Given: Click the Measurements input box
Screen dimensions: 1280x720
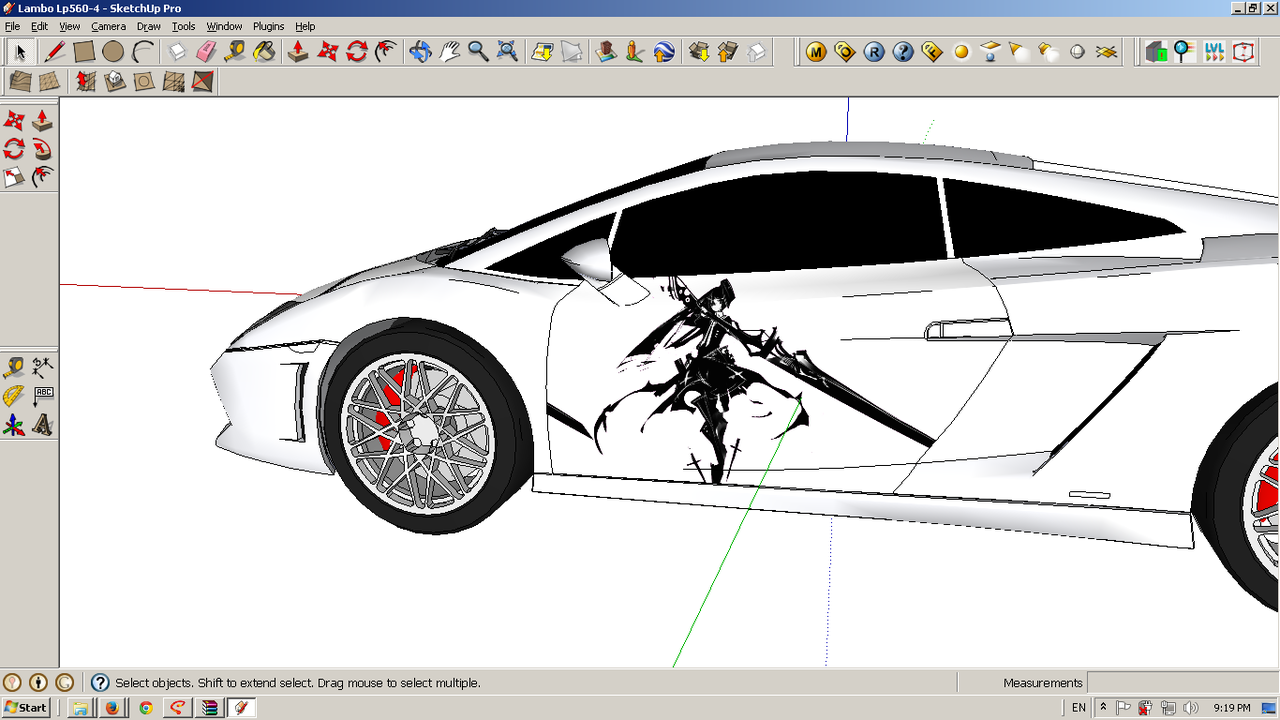Looking at the screenshot, I should [x=1182, y=683].
